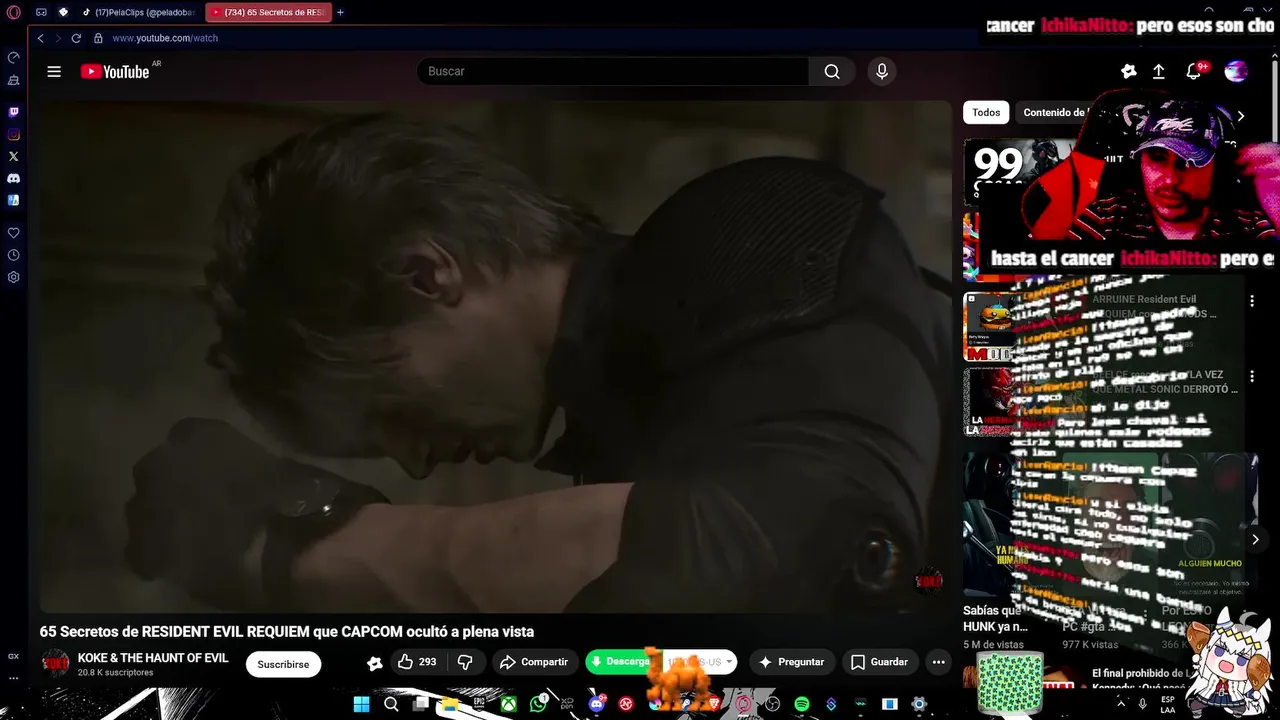
Task: Dislike the video
Action: click(466, 662)
